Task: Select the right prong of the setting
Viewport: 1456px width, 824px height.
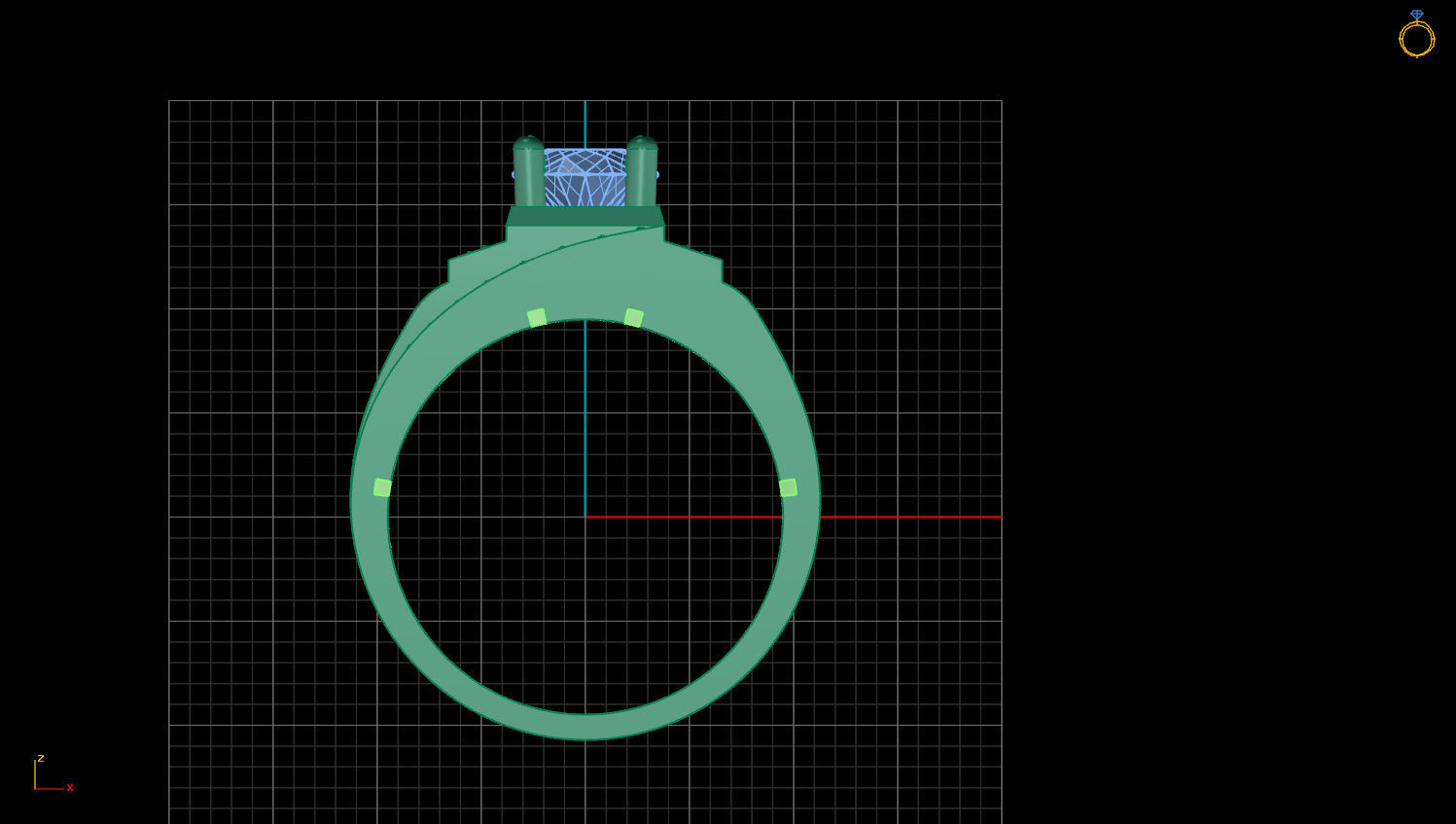Action: click(x=642, y=171)
